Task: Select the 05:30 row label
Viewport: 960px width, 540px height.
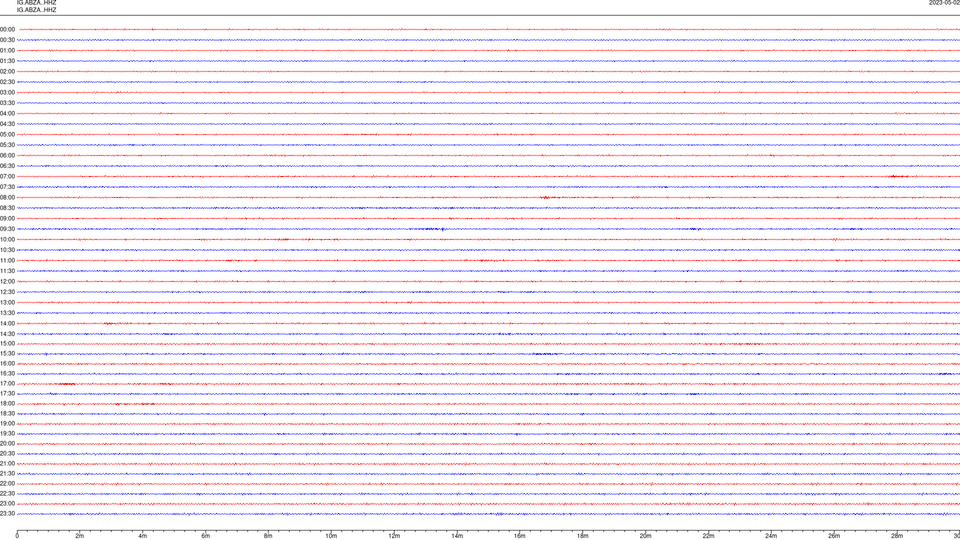Action: [x=7, y=145]
